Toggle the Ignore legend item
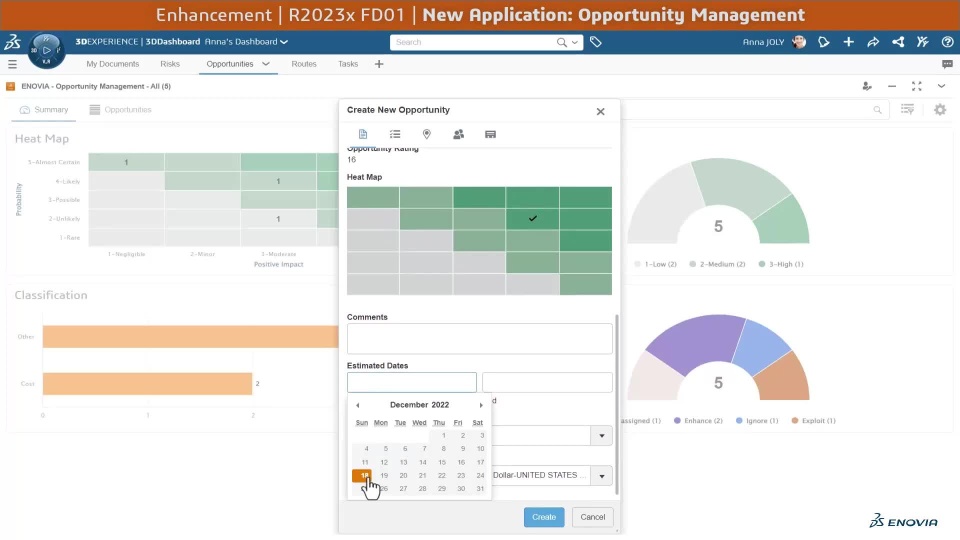 [x=757, y=421]
